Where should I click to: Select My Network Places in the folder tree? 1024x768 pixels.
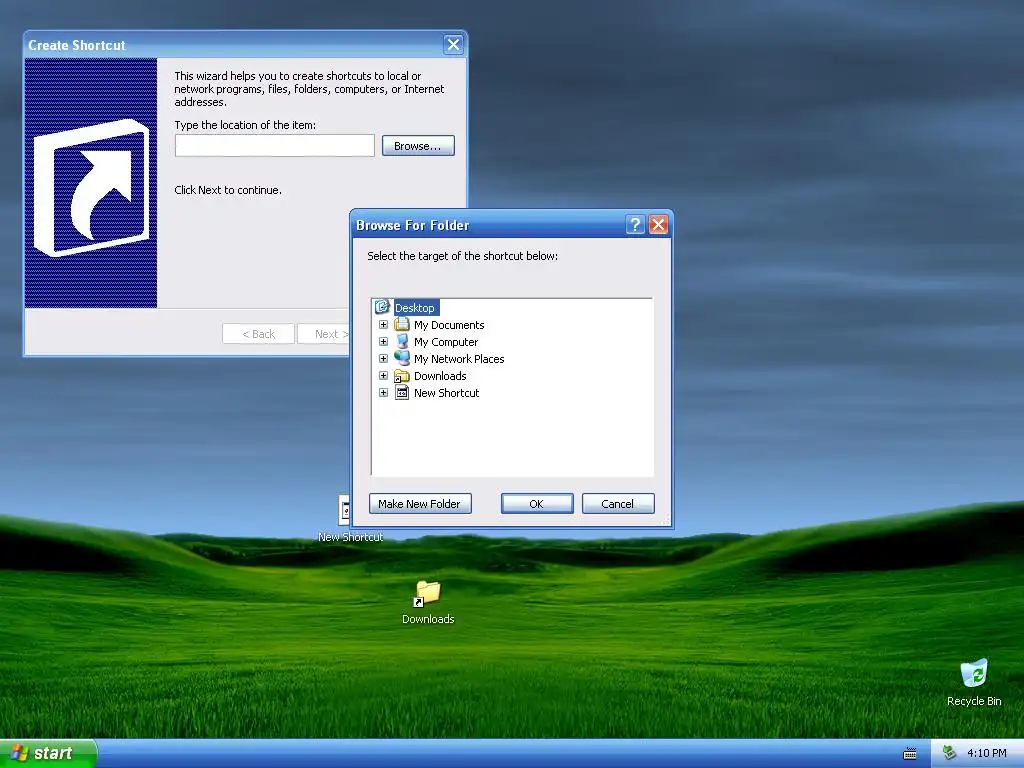click(x=459, y=359)
